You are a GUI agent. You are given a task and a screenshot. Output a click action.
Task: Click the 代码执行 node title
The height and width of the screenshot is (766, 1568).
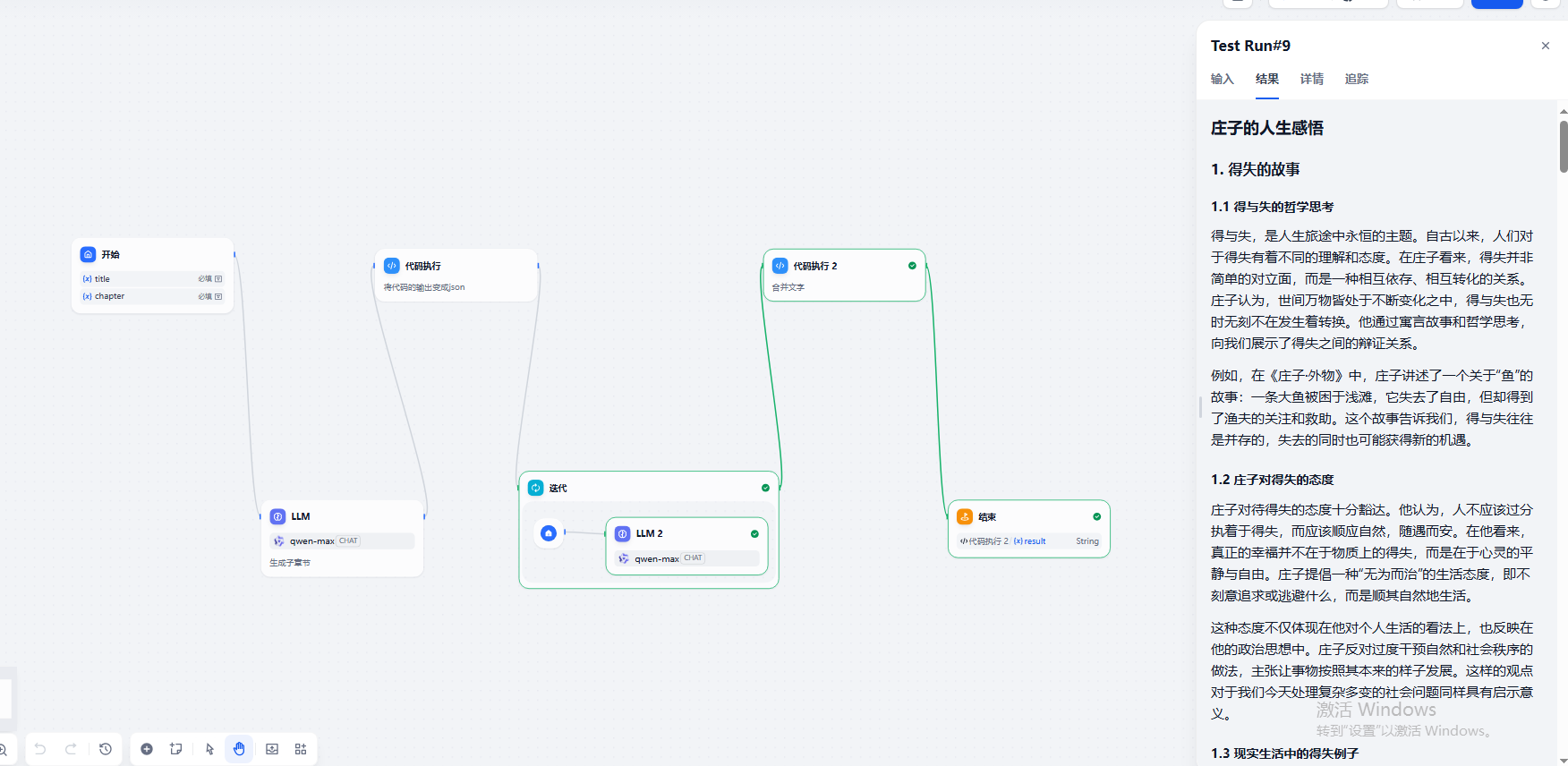tap(422, 266)
